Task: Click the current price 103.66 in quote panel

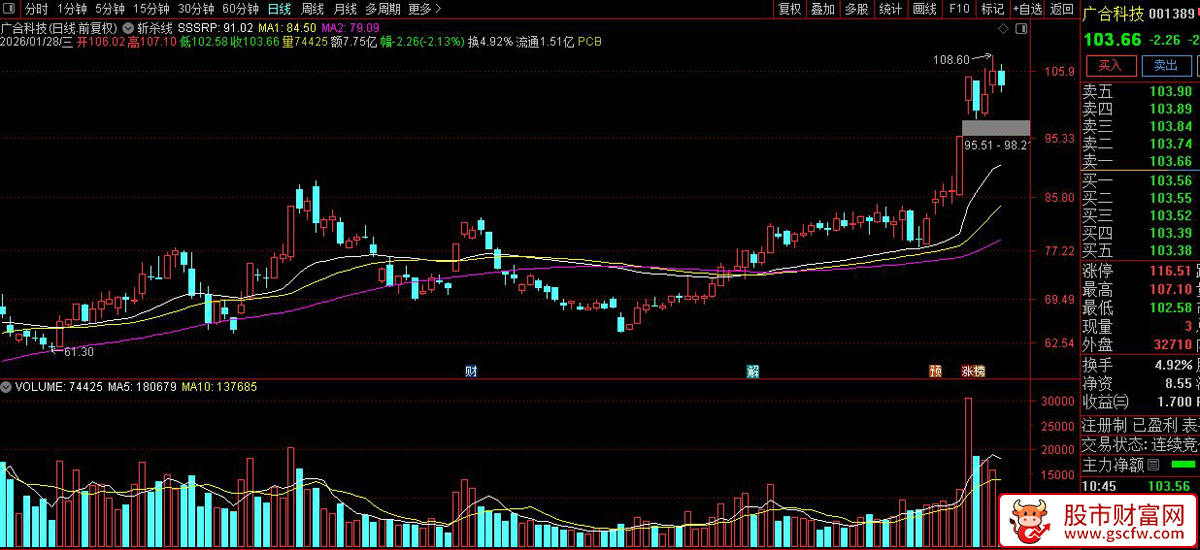Action: [x=1111, y=39]
